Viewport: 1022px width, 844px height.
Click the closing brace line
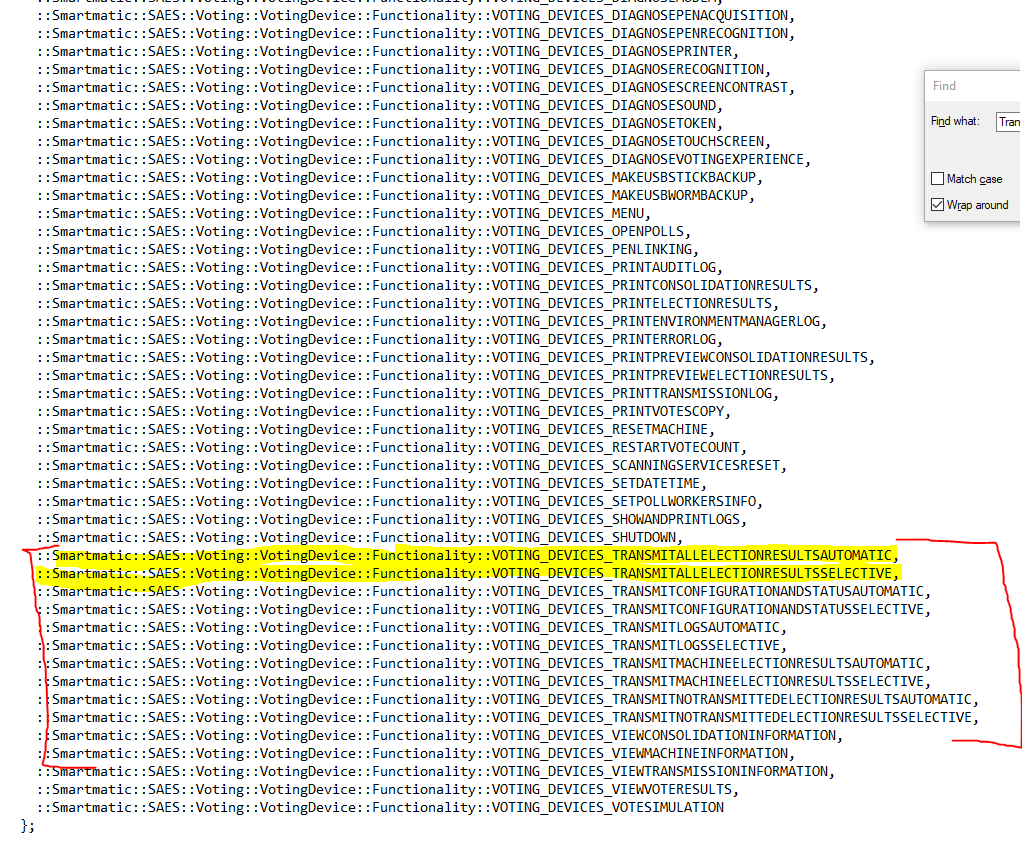pyautogui.click(x=27, y=826)
